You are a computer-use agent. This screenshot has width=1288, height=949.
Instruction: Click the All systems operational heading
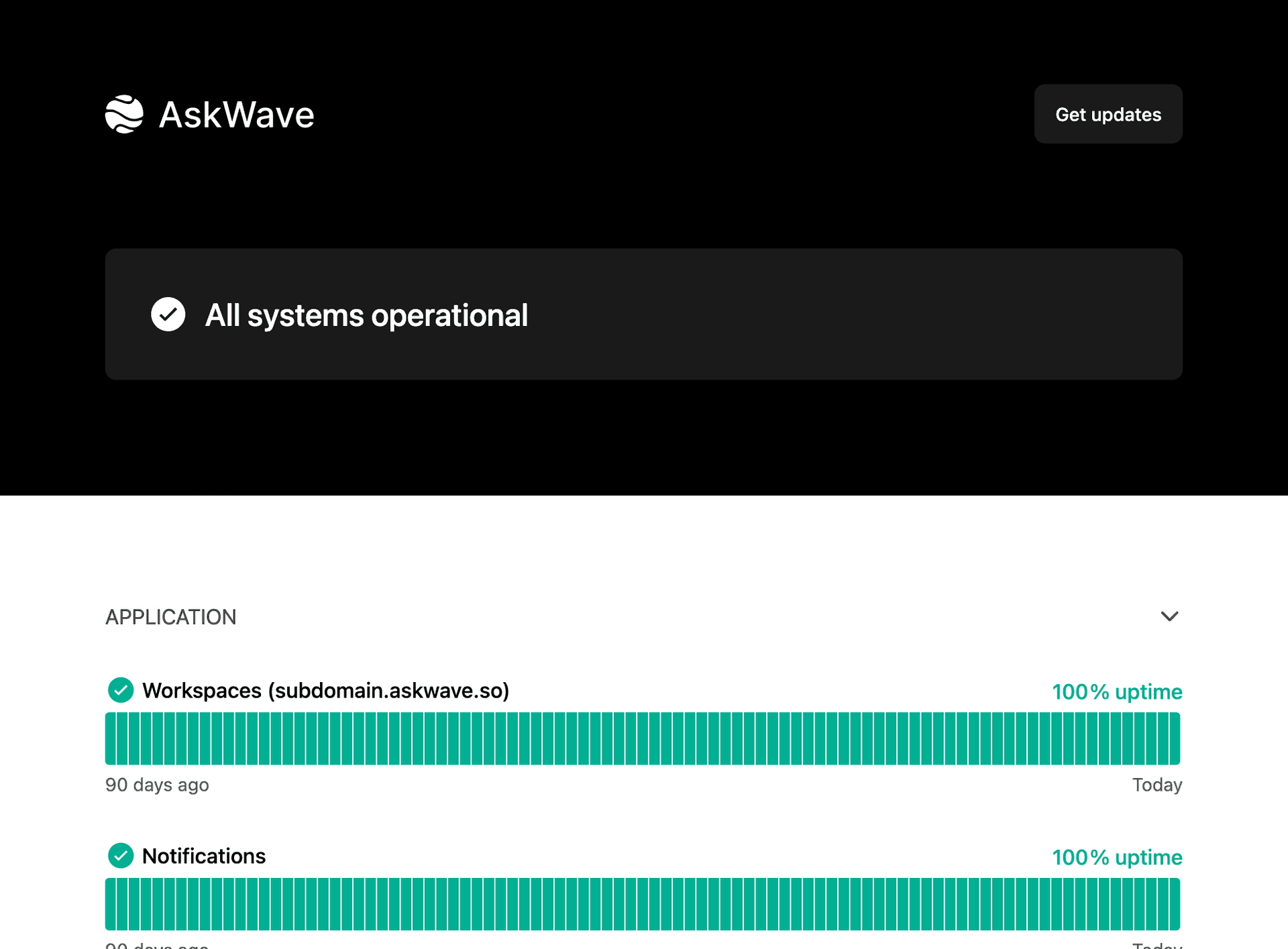(x=366, y=315)
